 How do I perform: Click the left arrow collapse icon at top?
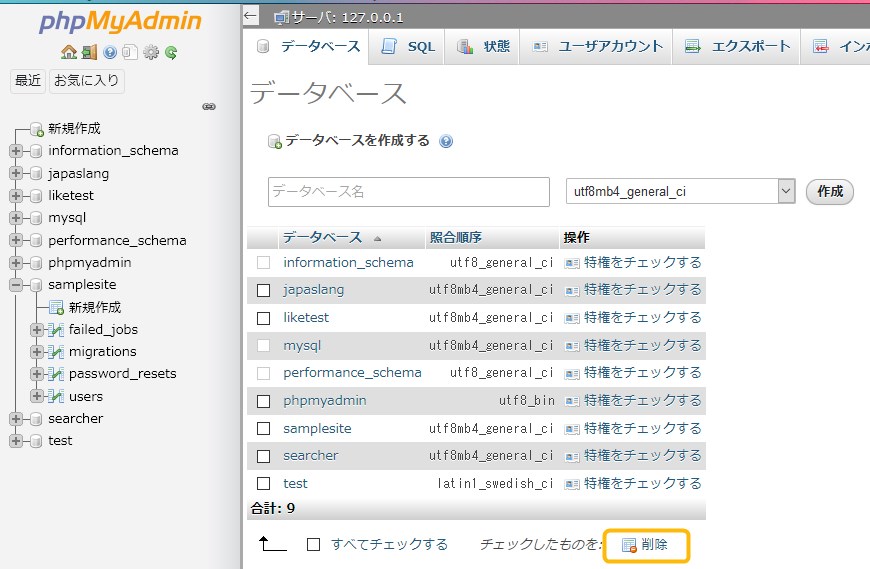tap(251, 16)
